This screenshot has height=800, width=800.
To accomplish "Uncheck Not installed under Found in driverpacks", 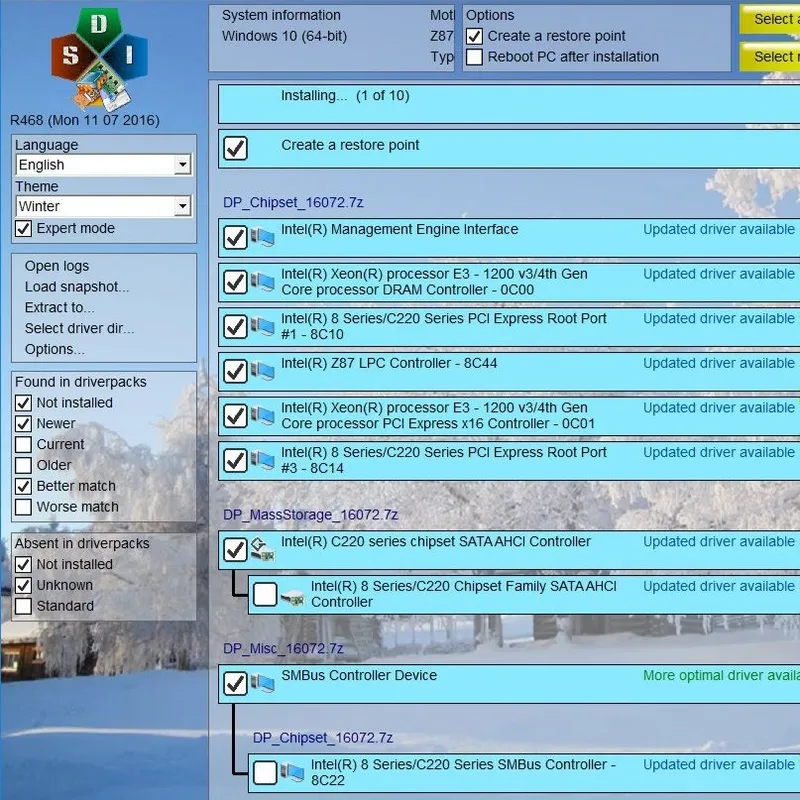I will pyautogui.click(x=23, y=403).
